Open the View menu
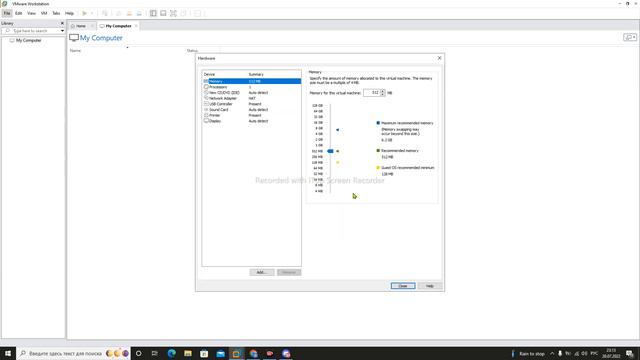The image size is (640, 360). [x=31, y=13]
